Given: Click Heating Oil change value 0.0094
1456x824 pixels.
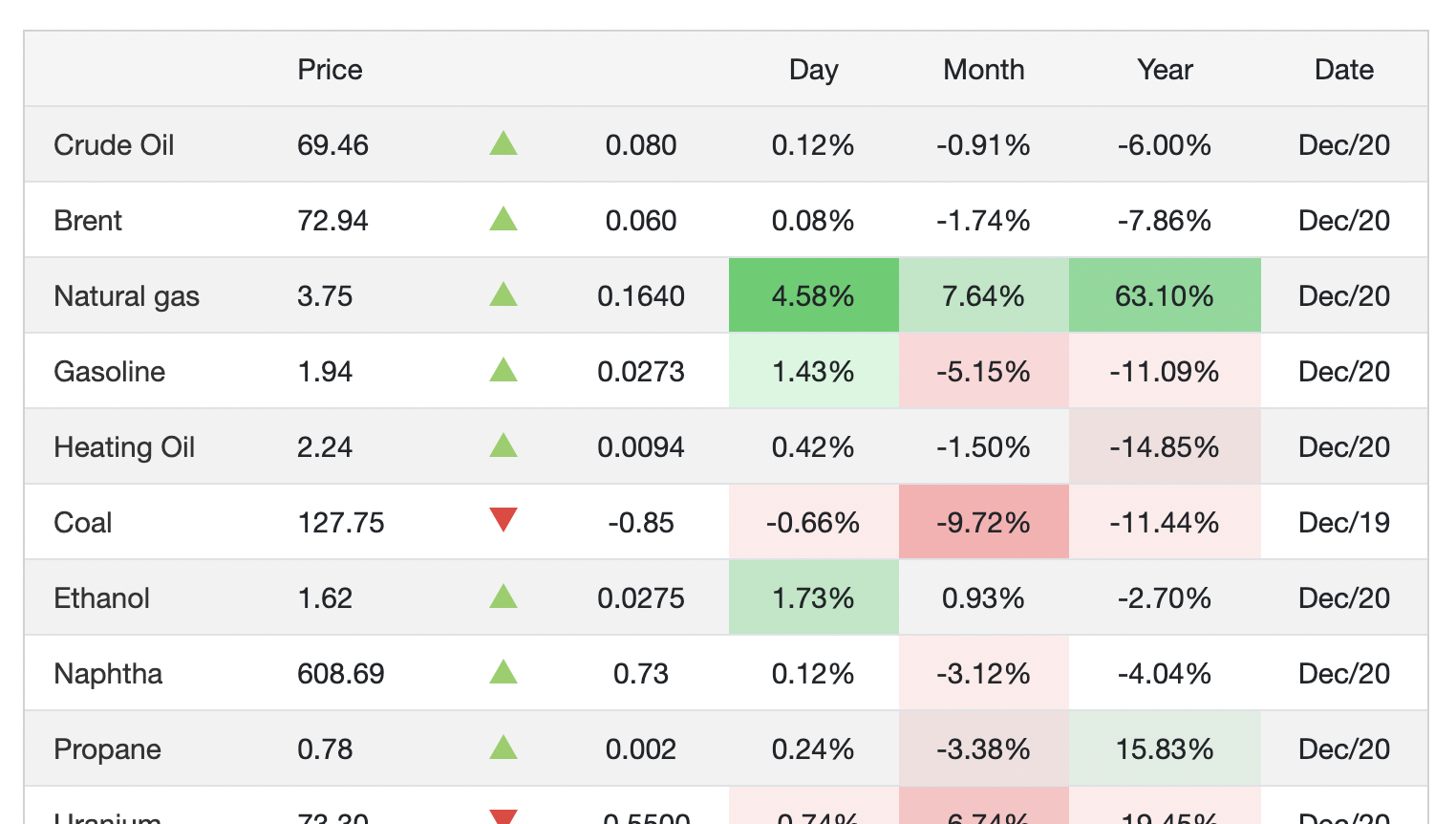Looking at the screenshot, I should (x=641, y=447).
